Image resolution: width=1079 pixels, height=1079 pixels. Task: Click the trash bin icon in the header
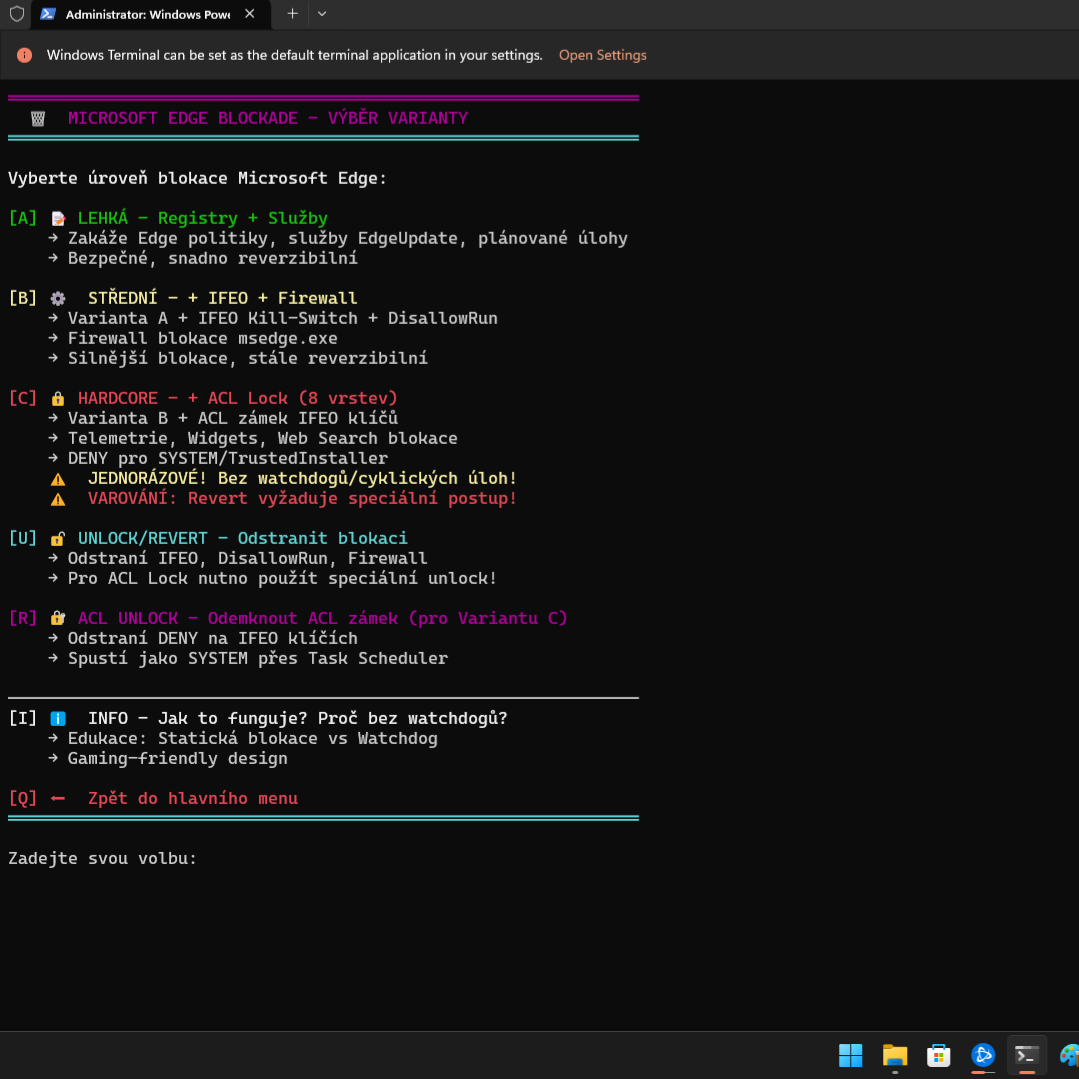pos(38,118)
